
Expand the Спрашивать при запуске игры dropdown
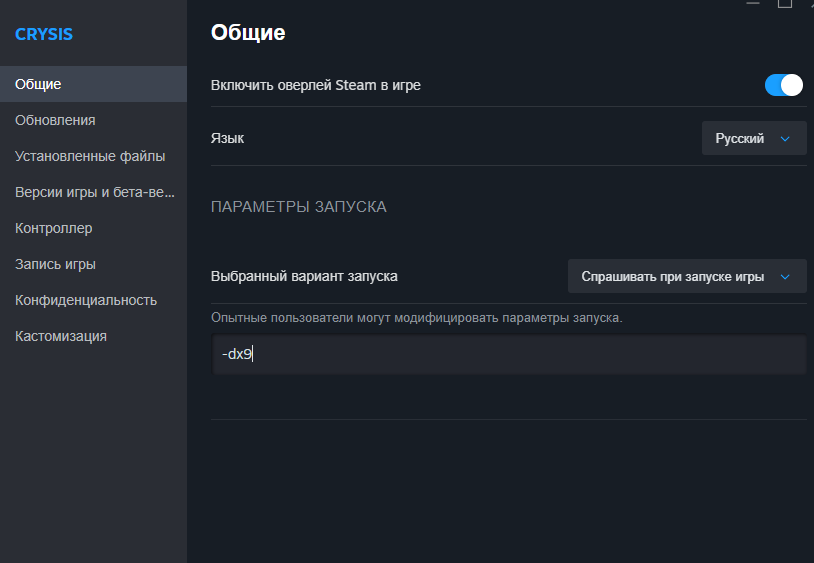click(x=687, y=277)
